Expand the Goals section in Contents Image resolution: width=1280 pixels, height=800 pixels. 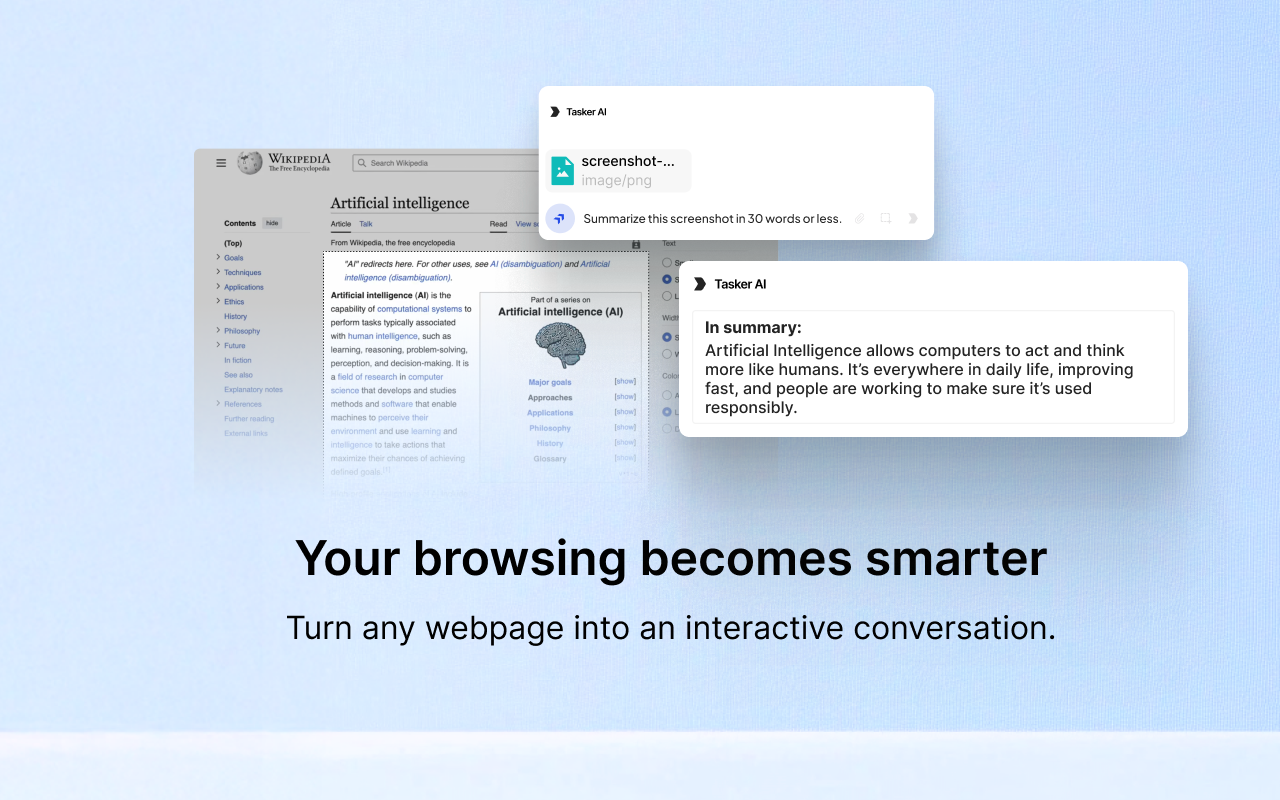click(217, 258)
